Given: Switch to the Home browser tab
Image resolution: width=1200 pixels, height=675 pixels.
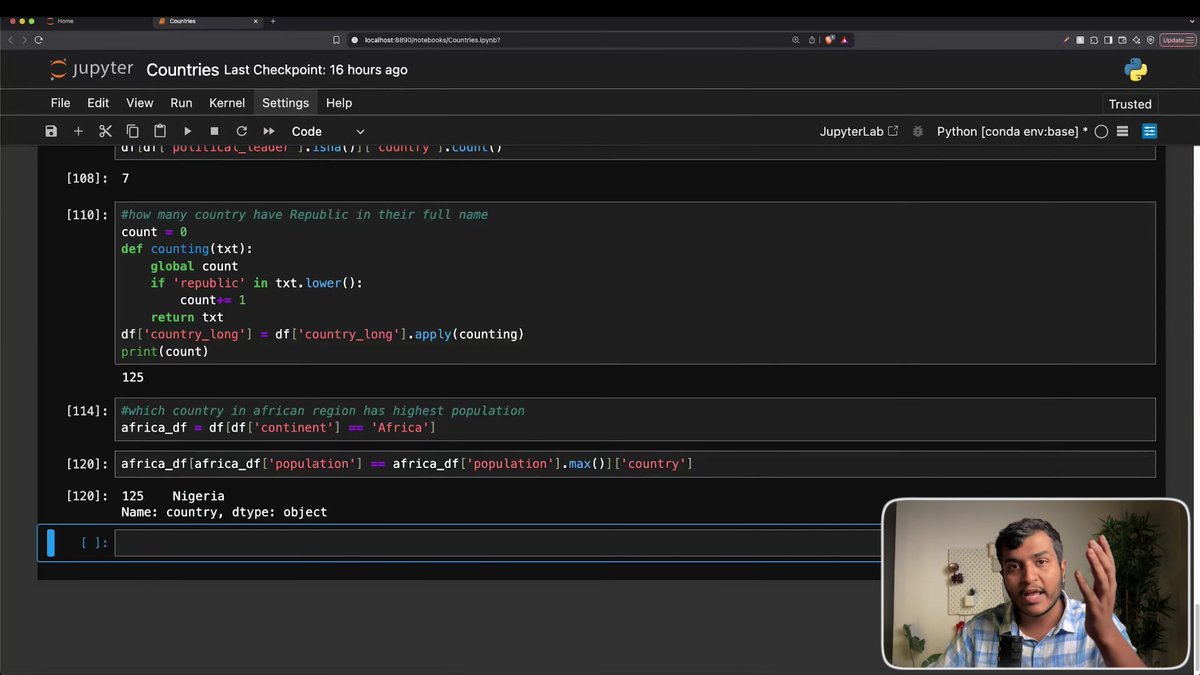Looking at the screenshot, I should pos(65,21).
